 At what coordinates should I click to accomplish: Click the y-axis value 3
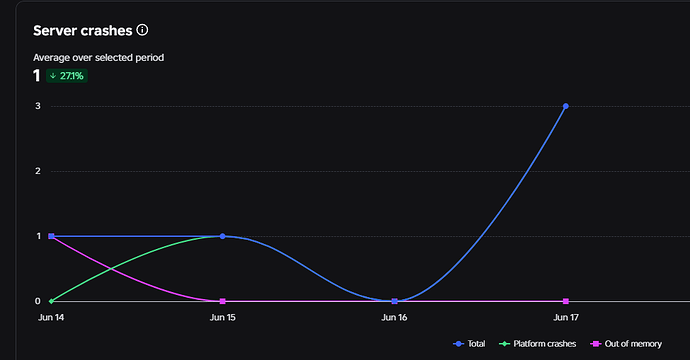pyautogui.click(x=38, y=106)
